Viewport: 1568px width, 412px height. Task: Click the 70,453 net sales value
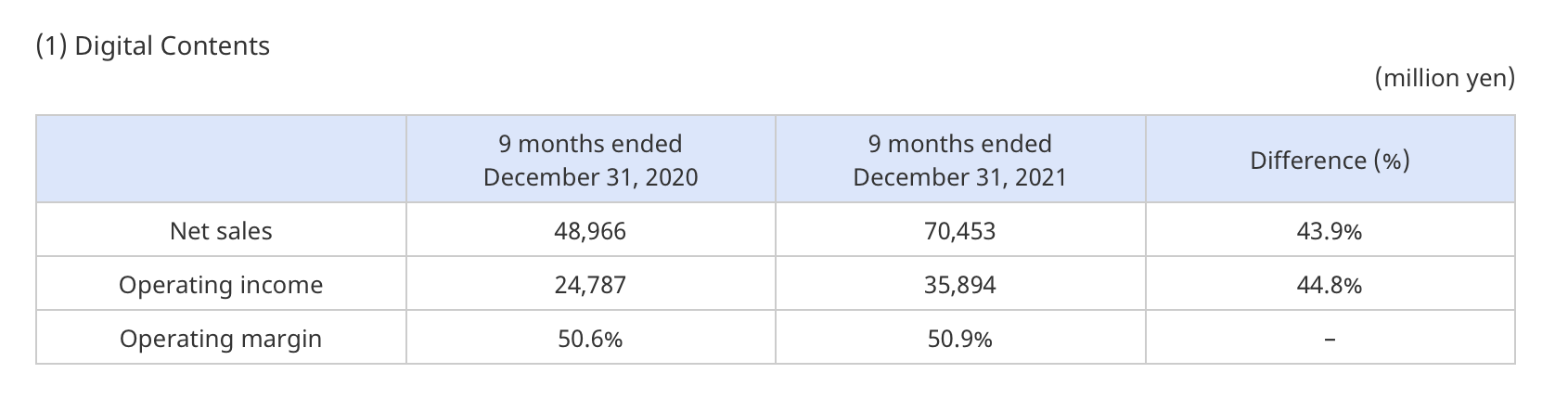[959, 231]
